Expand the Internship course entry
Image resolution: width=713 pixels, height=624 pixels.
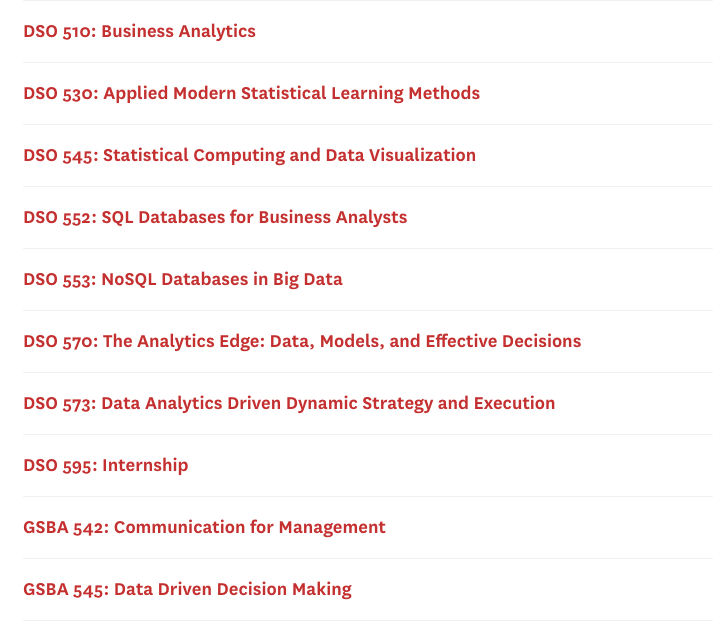[x=368, y=465]
